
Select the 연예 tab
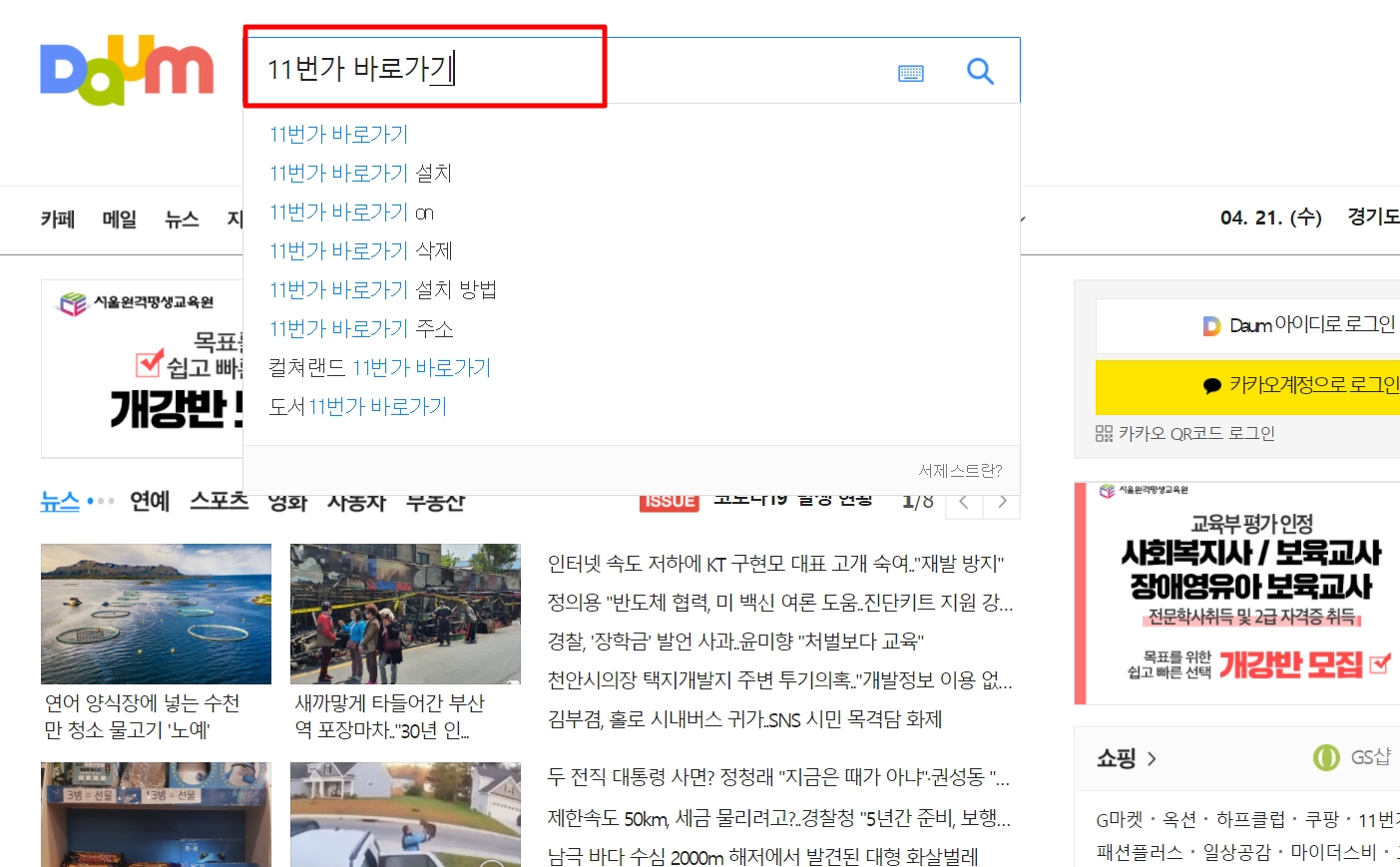coord(150,501)
